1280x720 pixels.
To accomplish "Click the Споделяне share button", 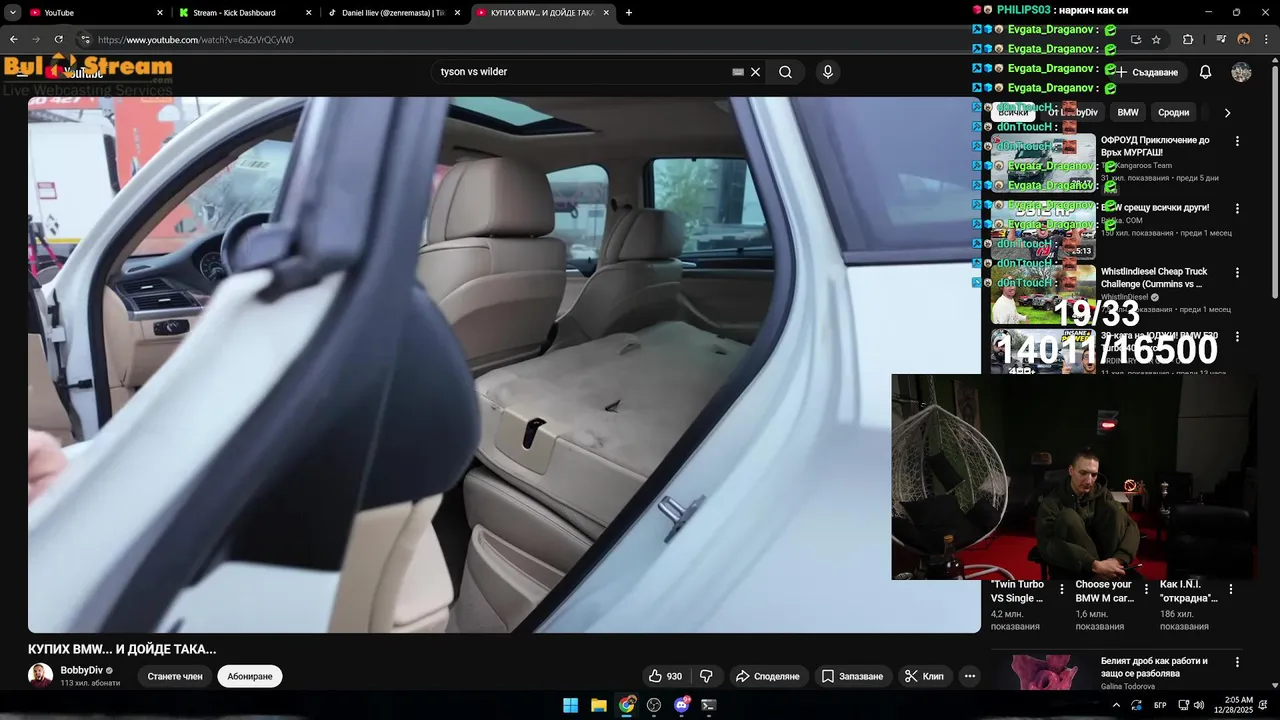I will (768, 676).
